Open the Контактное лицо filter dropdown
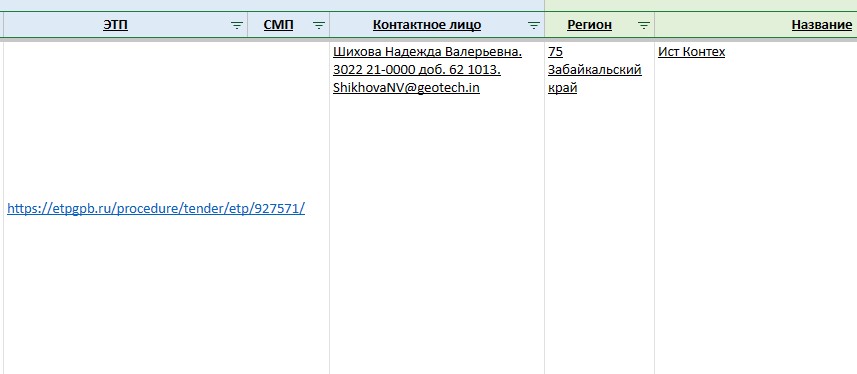This screenshot has height=374, width=857. [x=534, y=25]
